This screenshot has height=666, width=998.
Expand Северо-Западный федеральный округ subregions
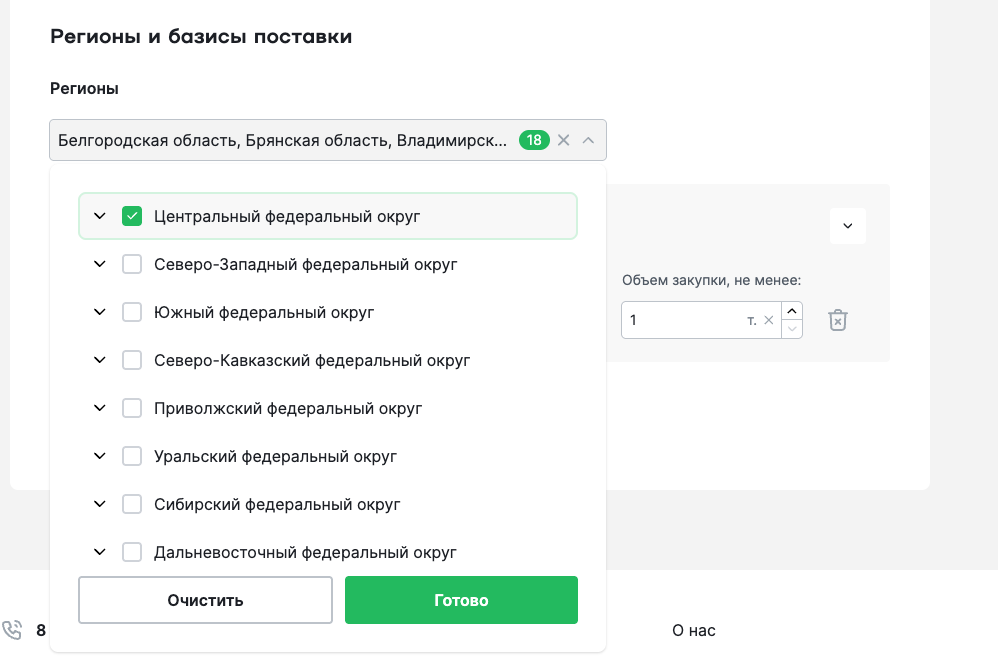100,264
